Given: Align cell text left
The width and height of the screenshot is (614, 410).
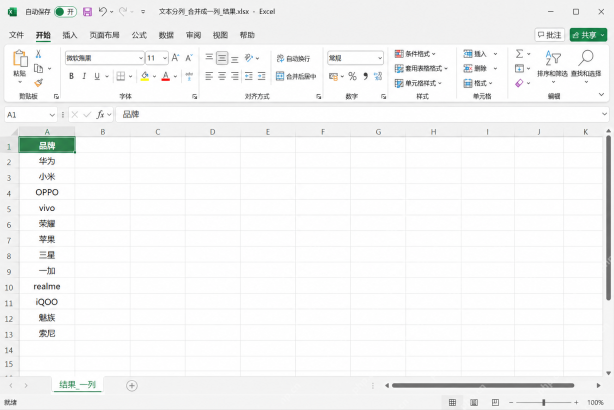Looking at the screenshot, I should (x=209, y=76).
